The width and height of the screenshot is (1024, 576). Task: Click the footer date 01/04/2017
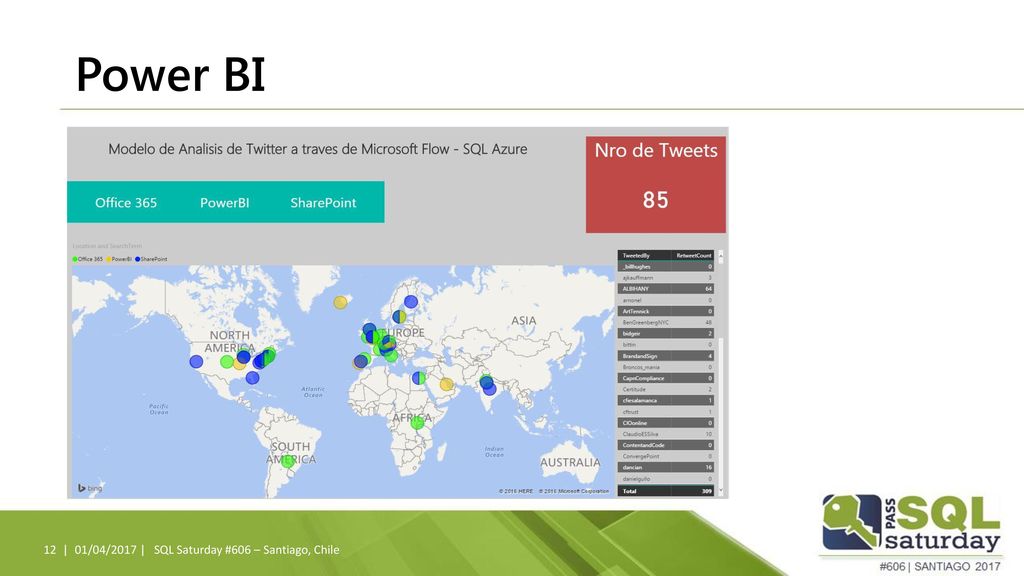[105, 550]
